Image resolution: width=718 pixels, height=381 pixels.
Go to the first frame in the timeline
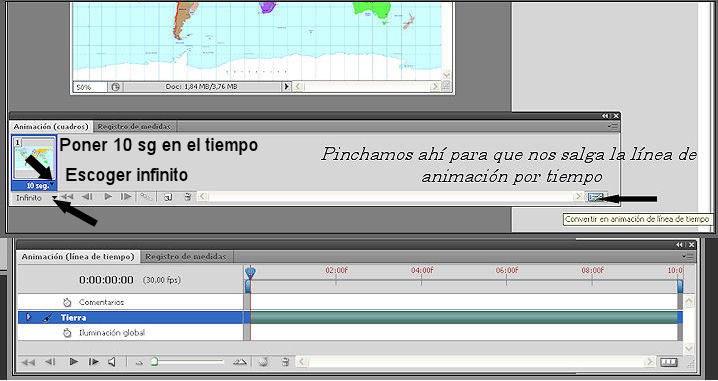tap(28, 362)
